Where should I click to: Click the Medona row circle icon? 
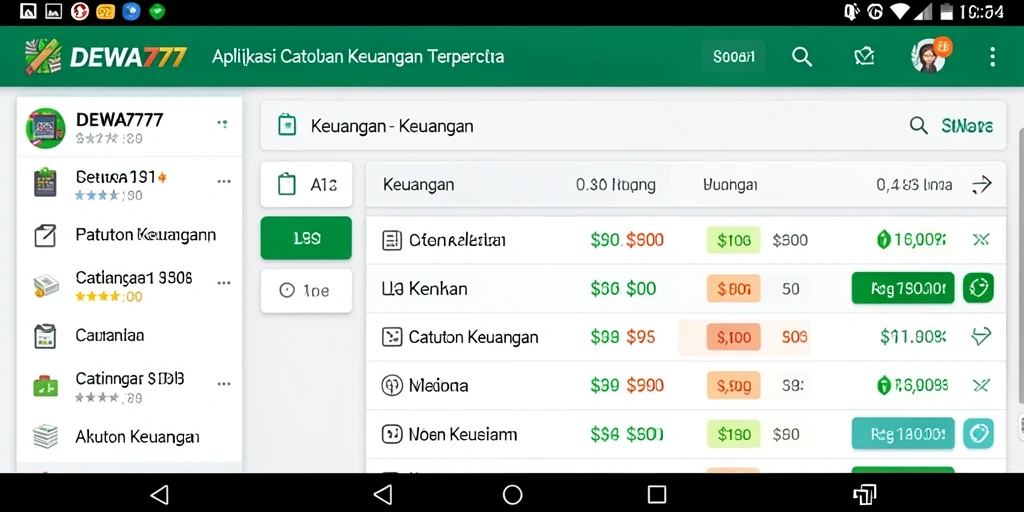(x=391, y=386)
